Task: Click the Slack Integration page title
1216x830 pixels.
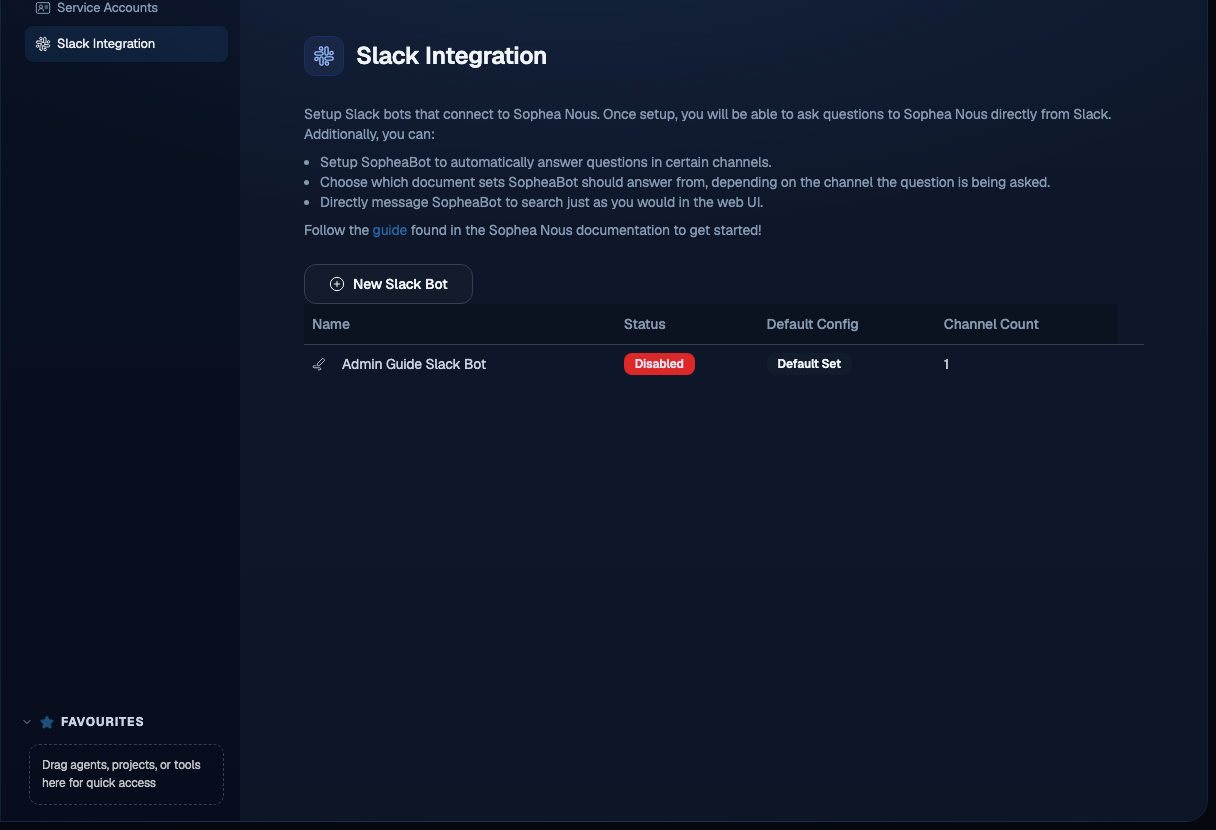Action: (x=451, y=56)
